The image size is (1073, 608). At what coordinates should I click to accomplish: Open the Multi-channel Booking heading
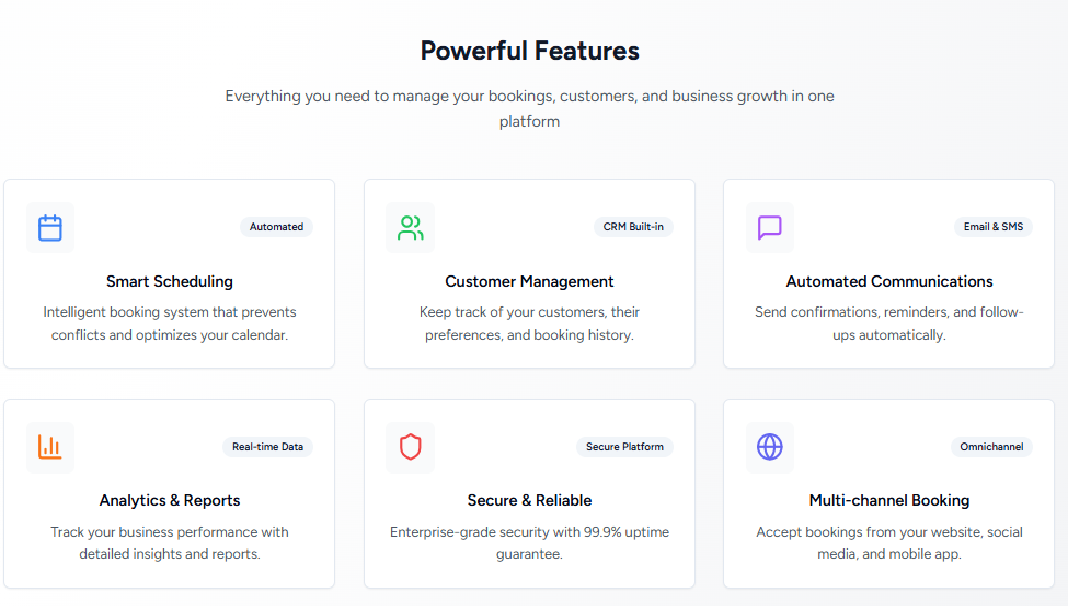tap(889, 501)
